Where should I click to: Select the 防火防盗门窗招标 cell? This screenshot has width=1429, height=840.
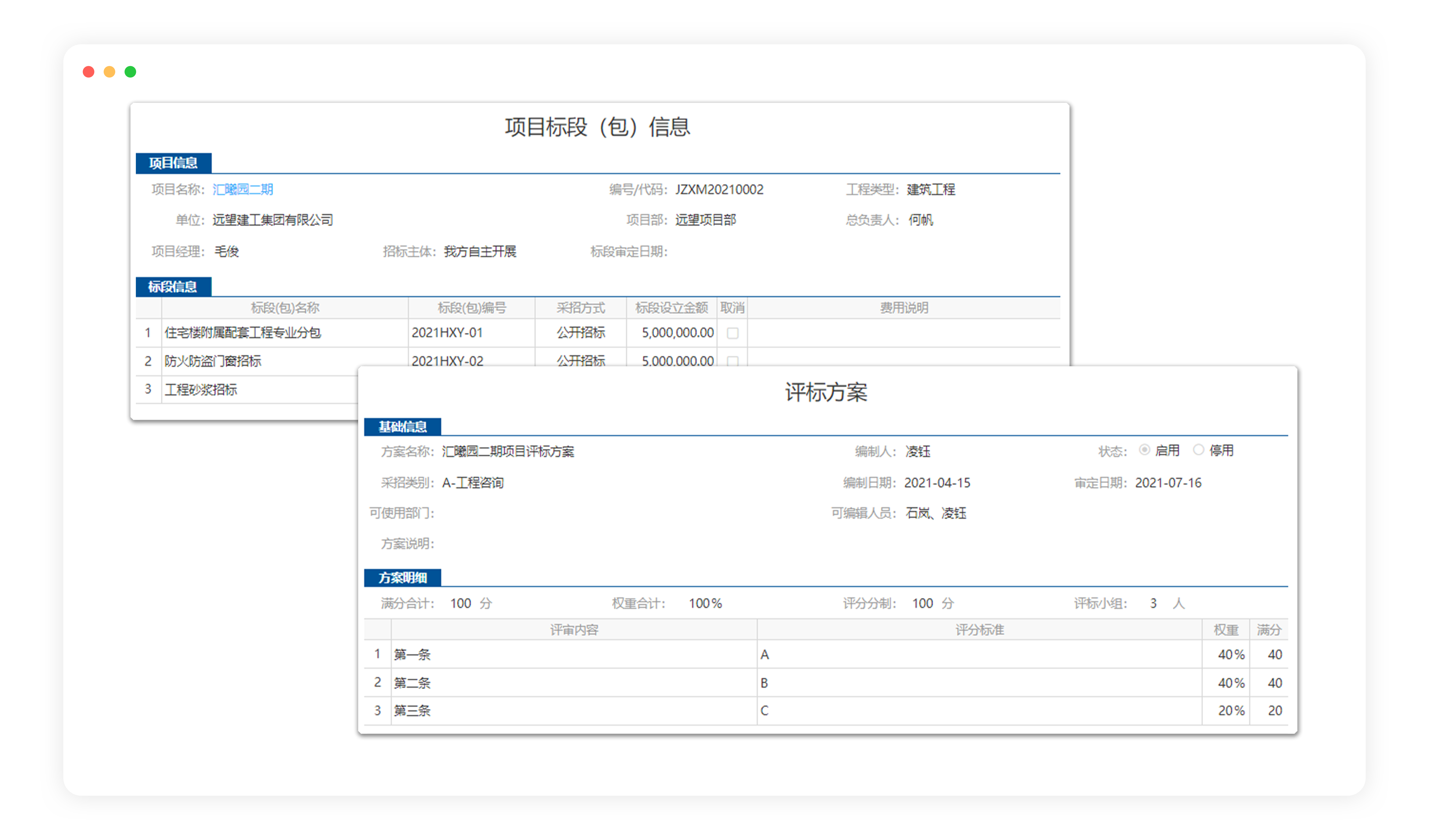(285, 361)
